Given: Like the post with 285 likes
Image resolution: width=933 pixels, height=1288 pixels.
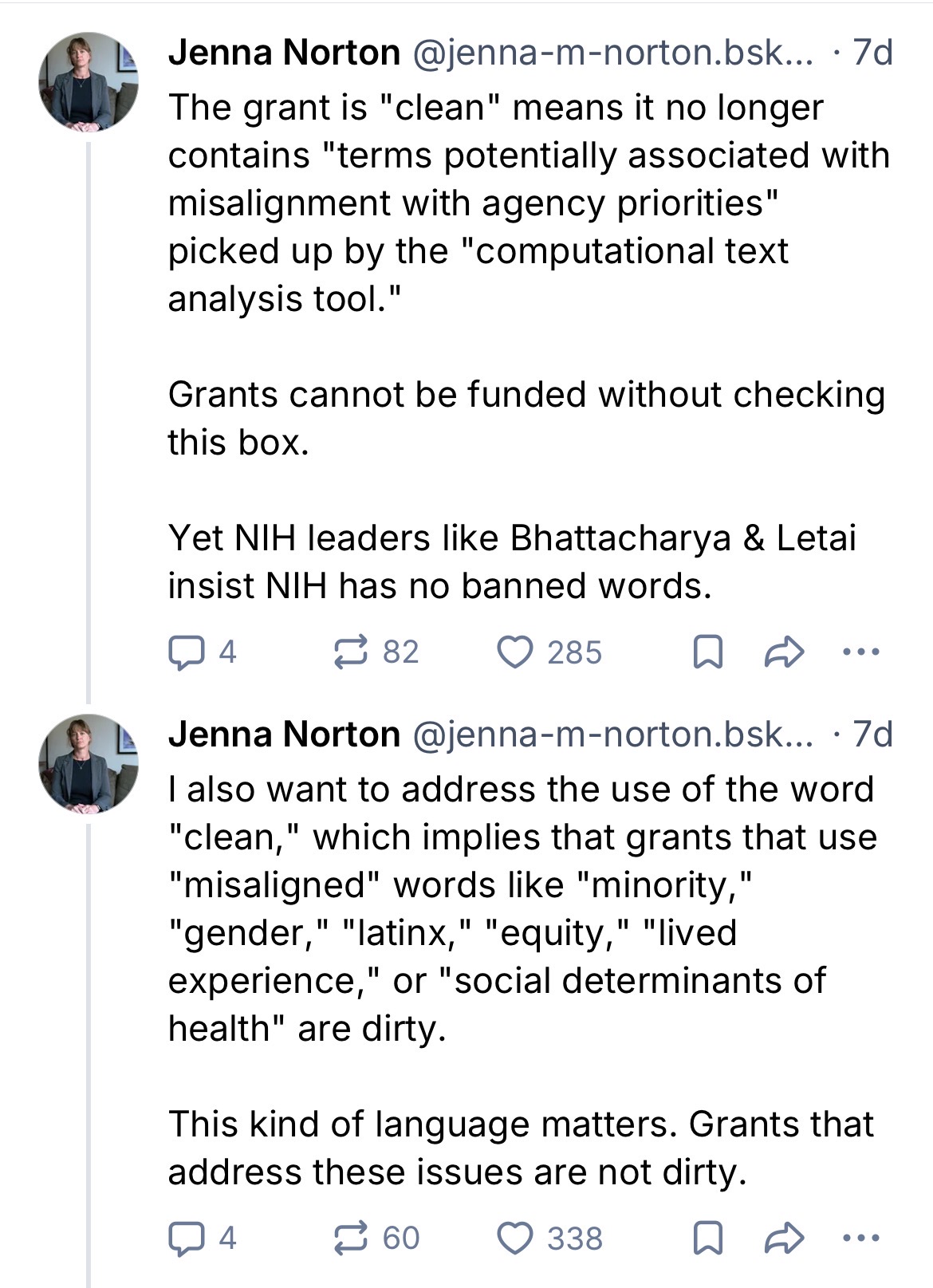Looking at the screenshot, I should (x=549, y=652).
